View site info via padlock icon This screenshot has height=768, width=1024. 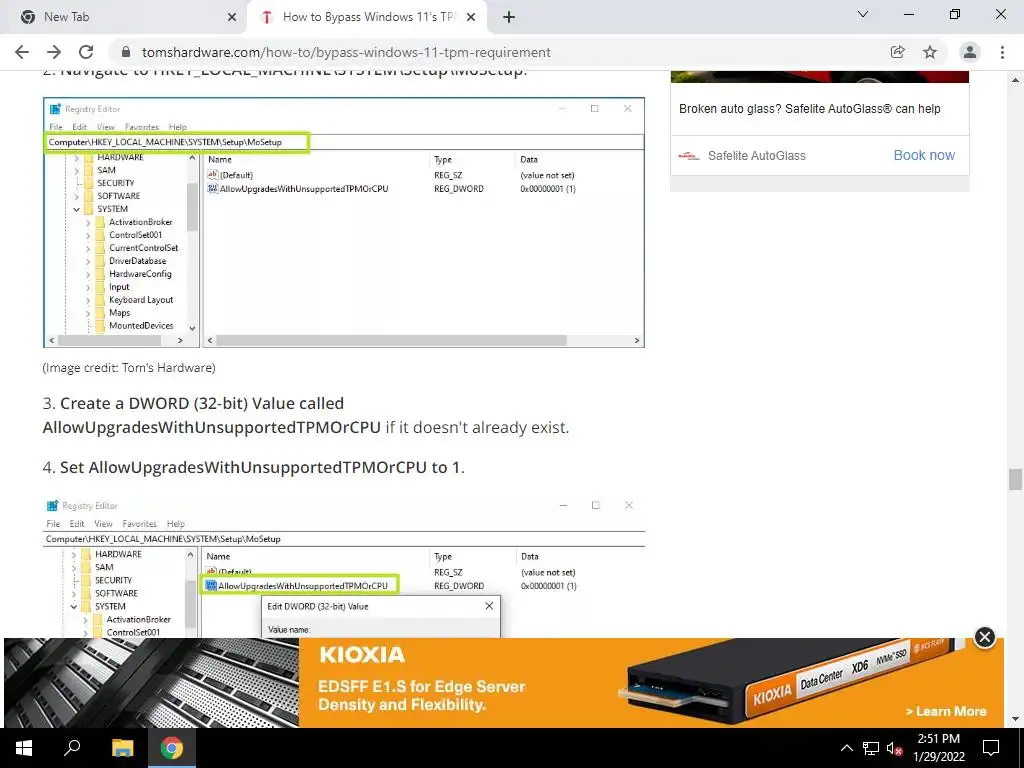[x=127, y=52]
